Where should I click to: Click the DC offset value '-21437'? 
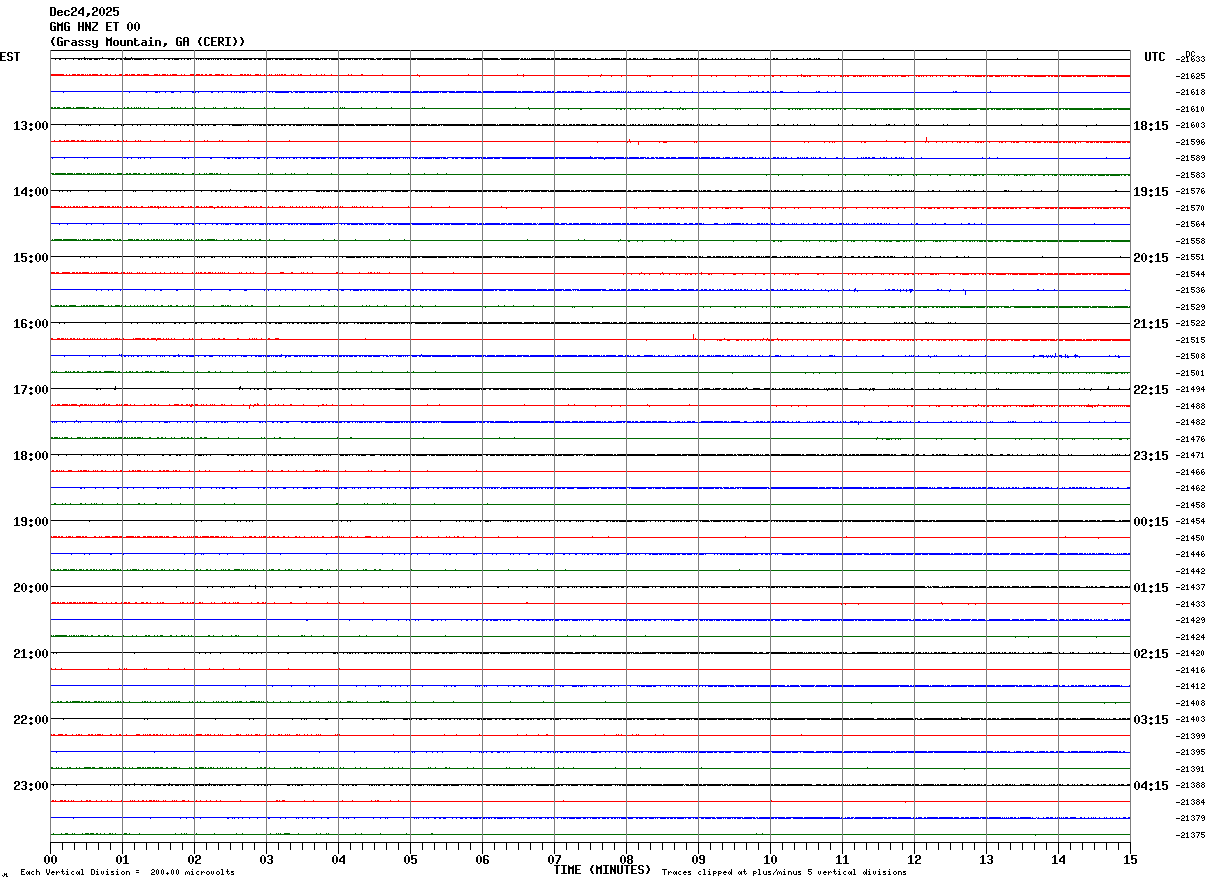pos(1191,587)
